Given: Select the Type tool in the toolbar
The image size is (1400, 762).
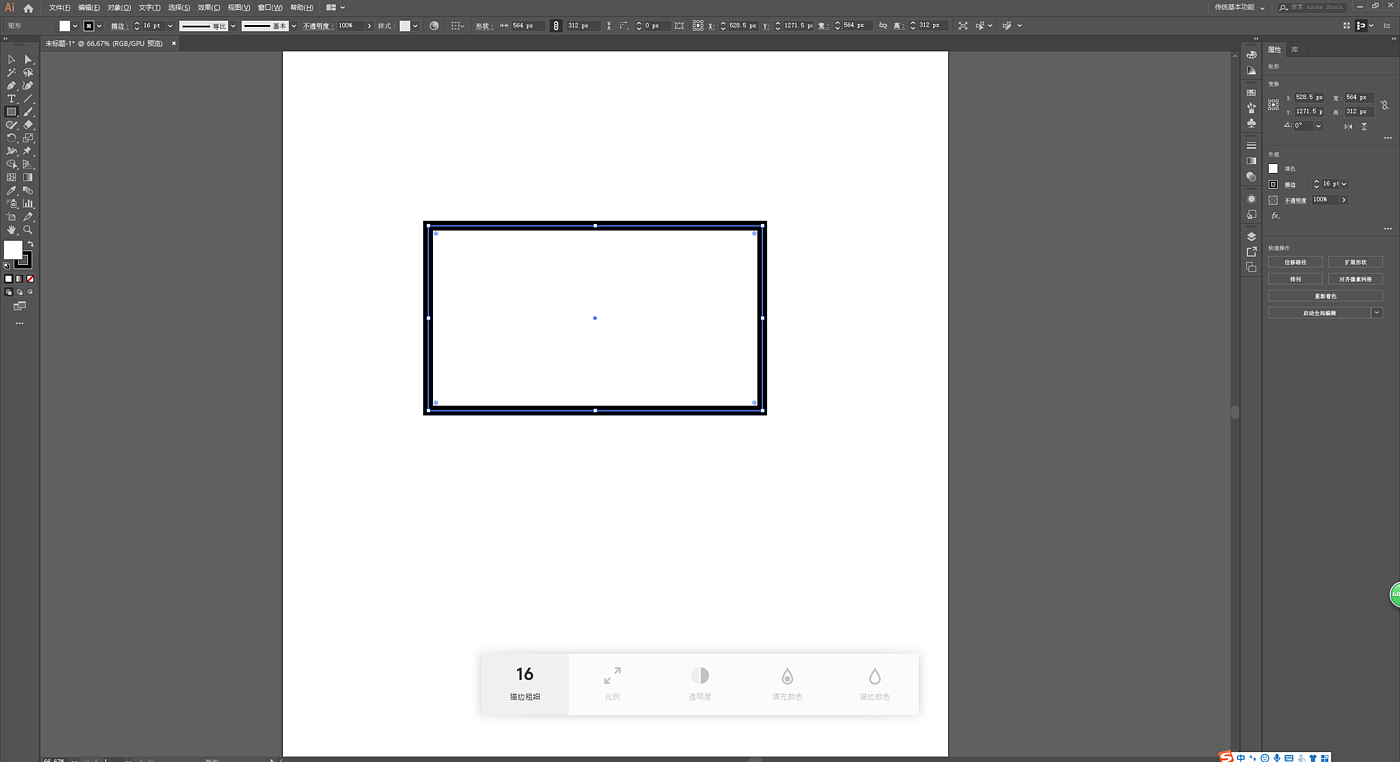Looking at the screenshot, I should pos(11,99).
